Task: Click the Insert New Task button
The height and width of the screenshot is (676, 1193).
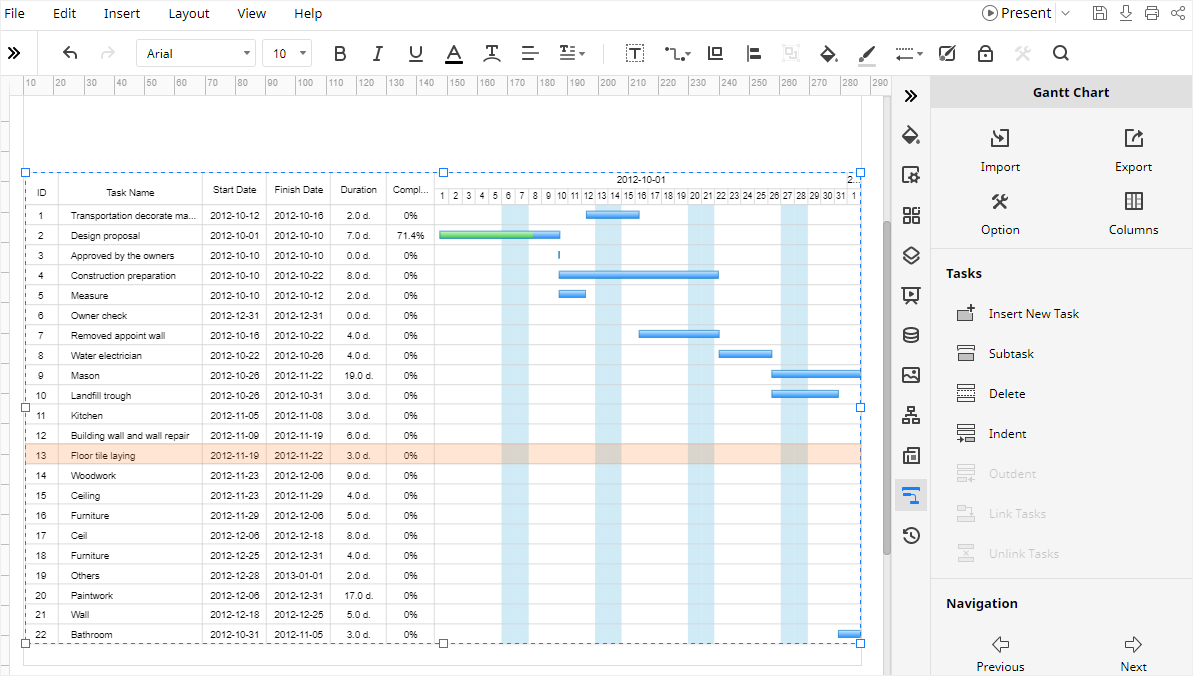Action: (1031, 313)
